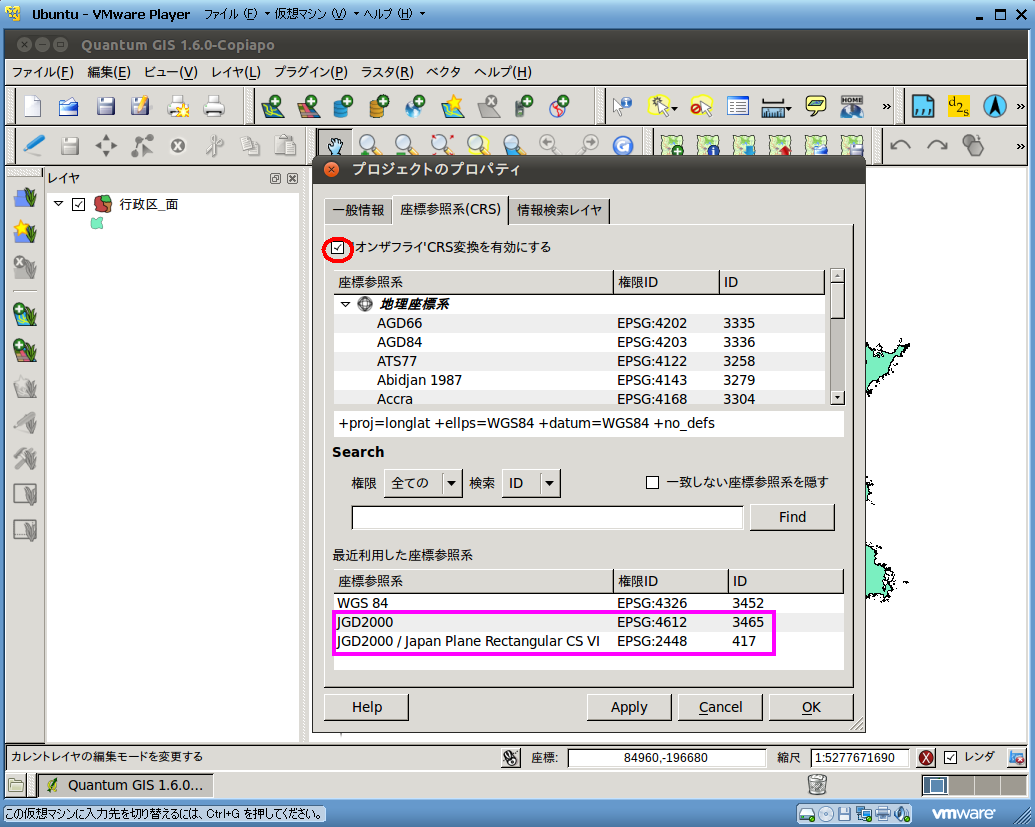
Task: Toggle visibility of 行政区_面 layer
Action: point(79,205)
